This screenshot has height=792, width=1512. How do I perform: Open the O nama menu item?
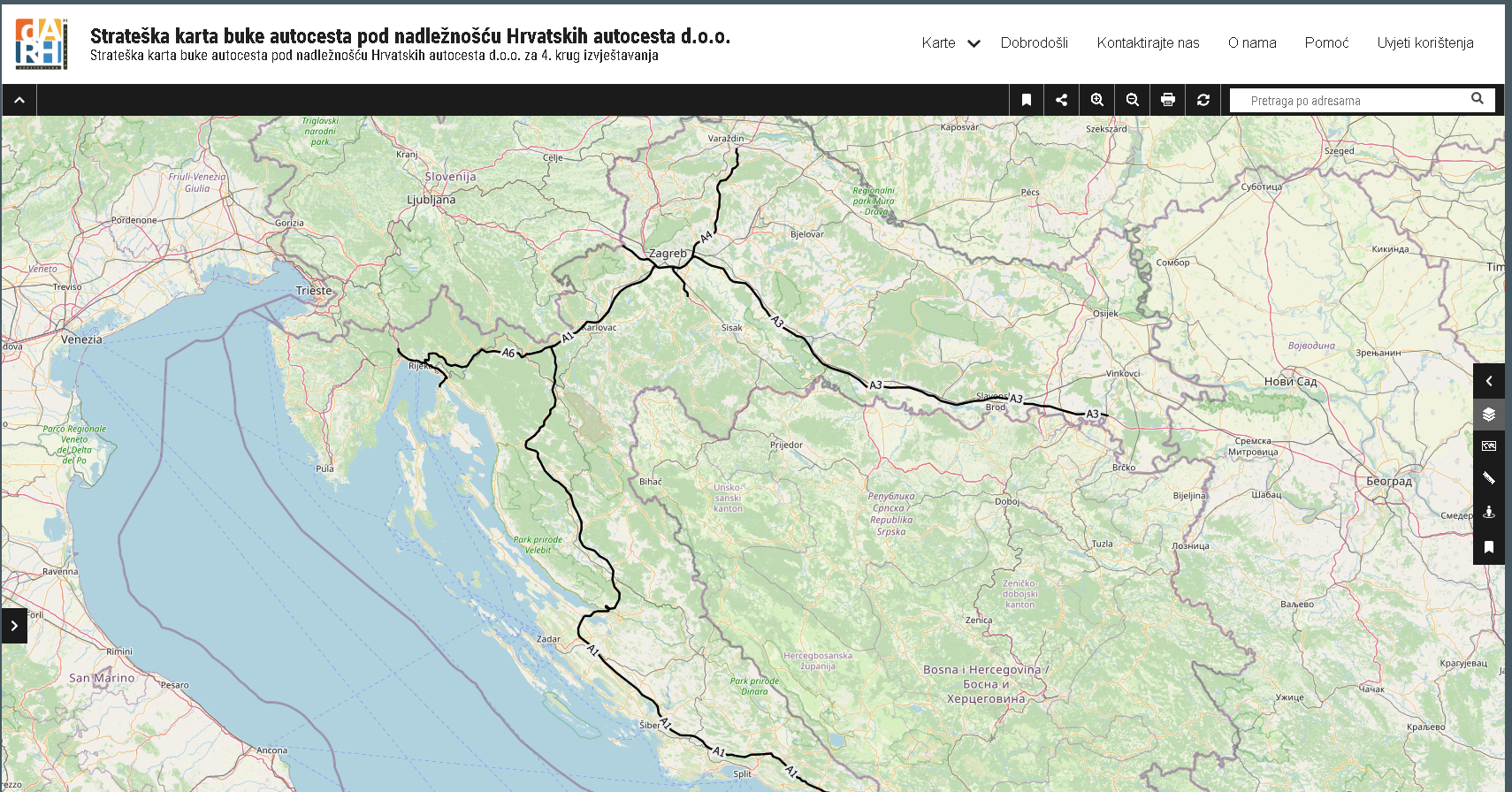1252,42
